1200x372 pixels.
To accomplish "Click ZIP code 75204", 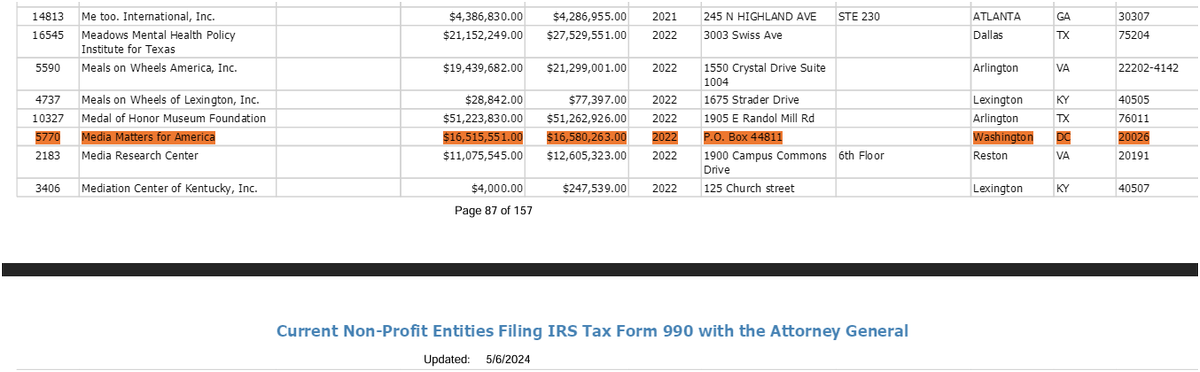I will point(1135,35).
